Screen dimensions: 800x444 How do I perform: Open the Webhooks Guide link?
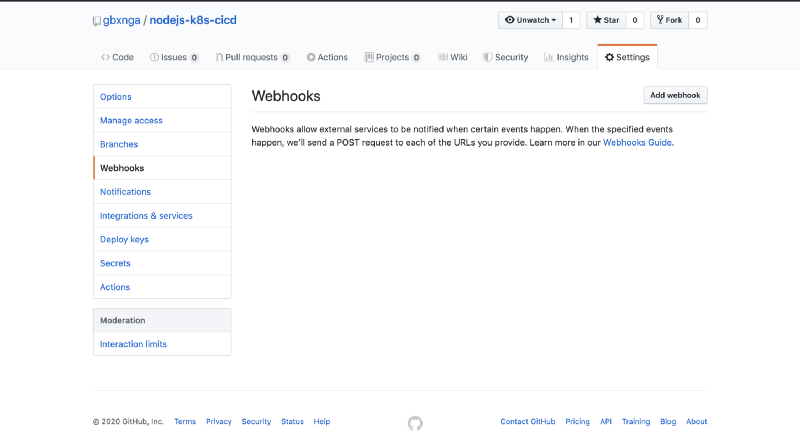pos(637,143)
